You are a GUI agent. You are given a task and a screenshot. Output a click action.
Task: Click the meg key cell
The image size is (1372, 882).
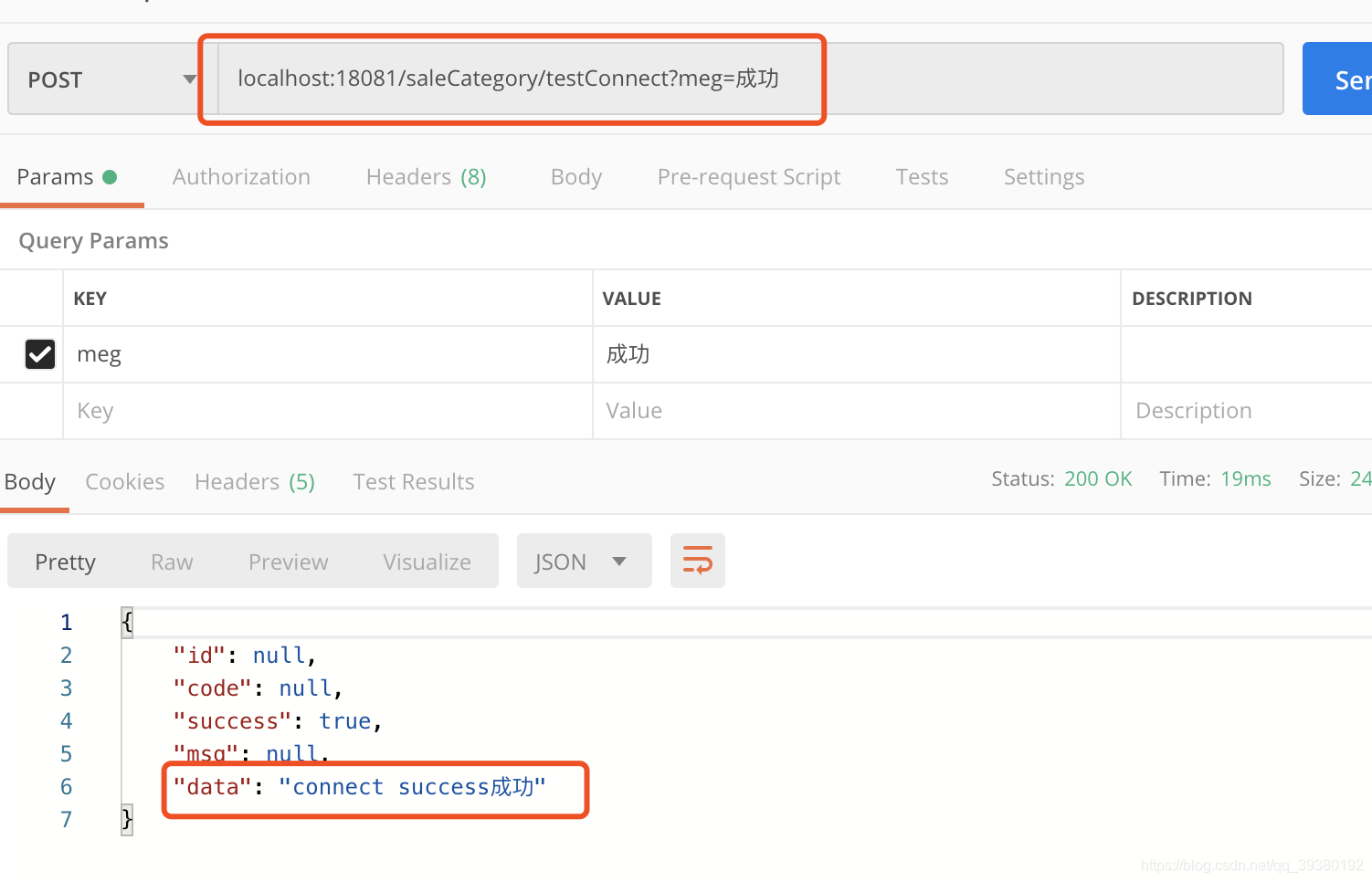coord(328,354)
